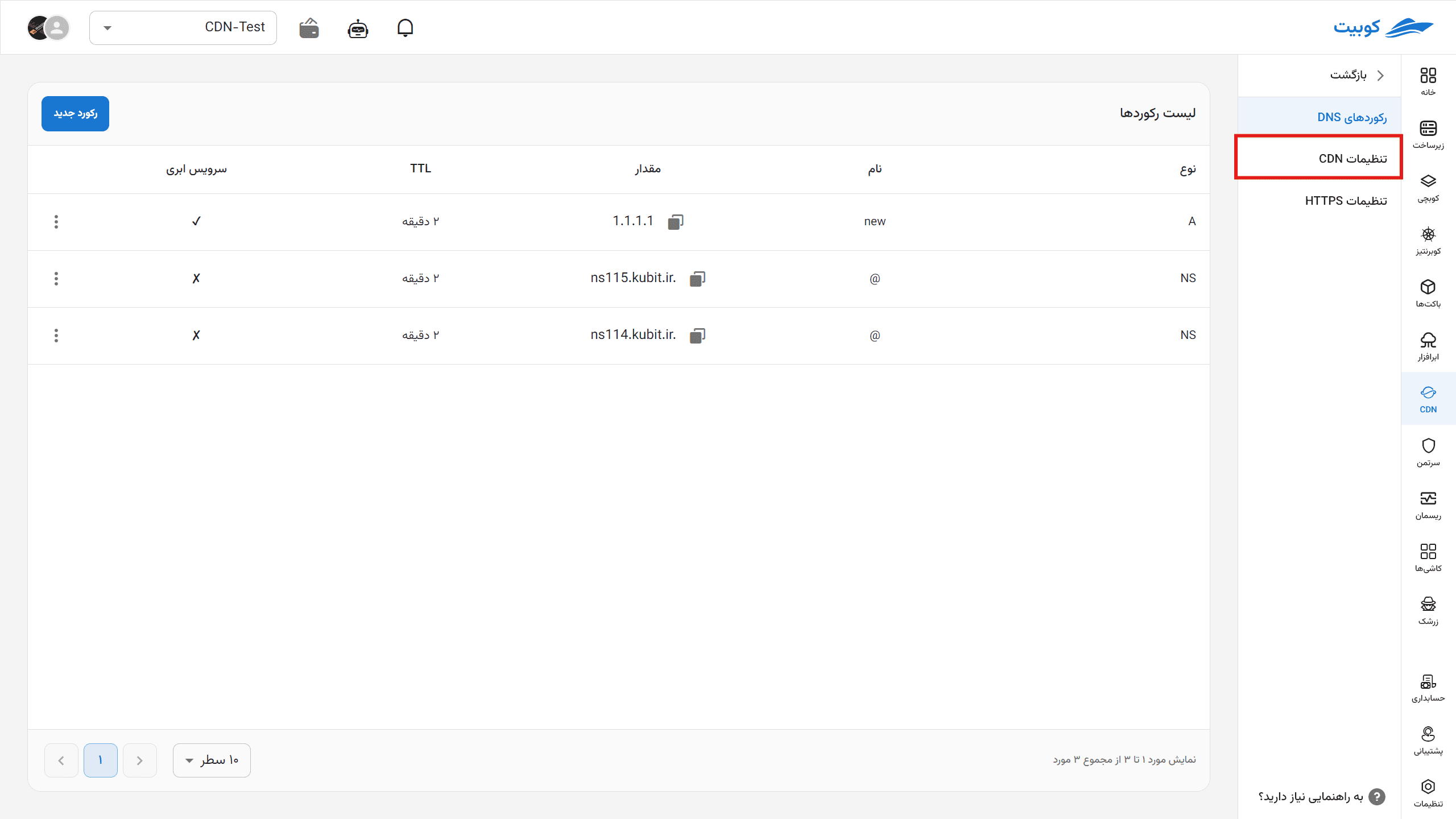
Task: Select رکوردهای DNS menu item
Action: tap(1319, 117)
